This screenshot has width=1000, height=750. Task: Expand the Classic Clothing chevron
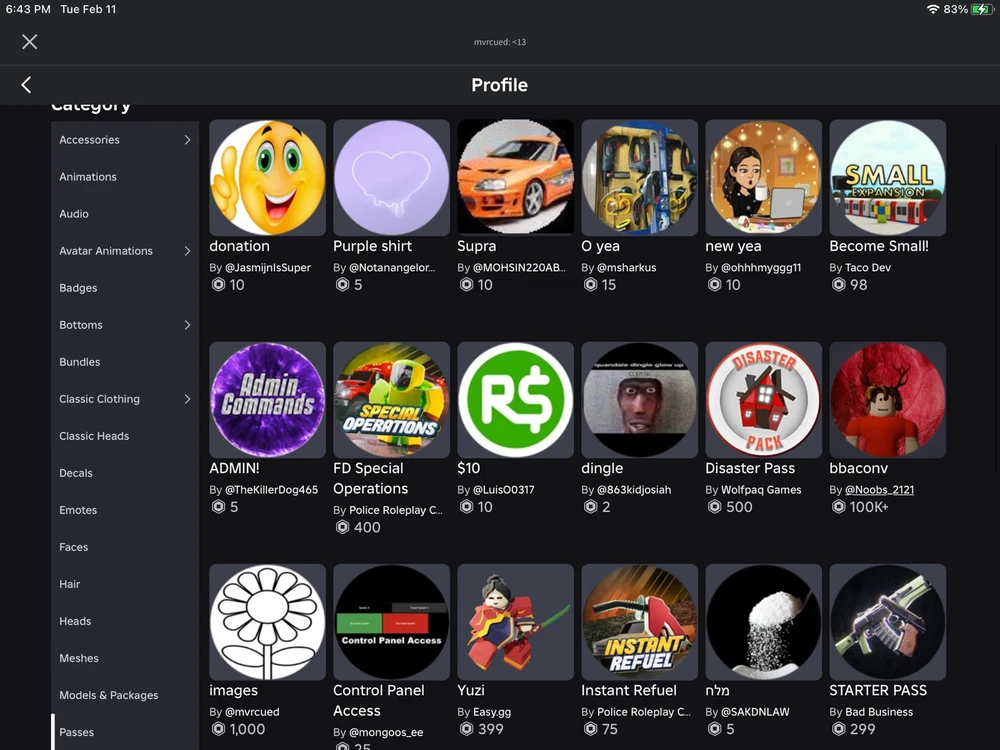187,399
